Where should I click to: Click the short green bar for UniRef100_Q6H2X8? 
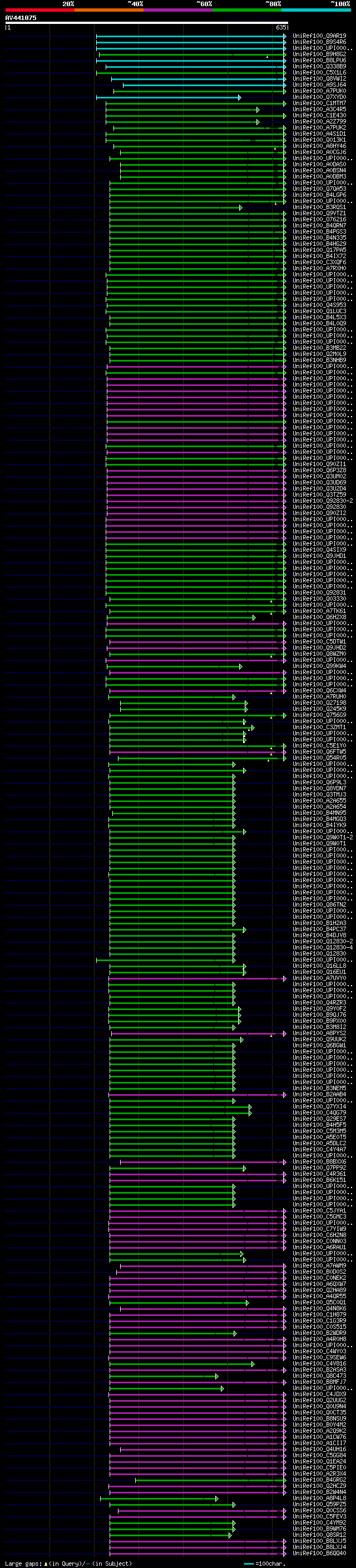(181, 617)
